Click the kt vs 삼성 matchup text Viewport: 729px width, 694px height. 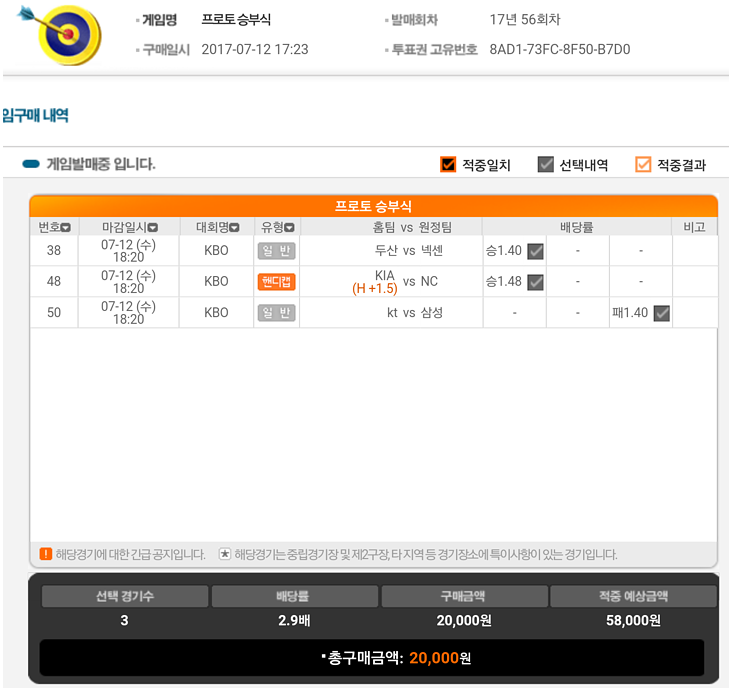click(x=415, y=312)
